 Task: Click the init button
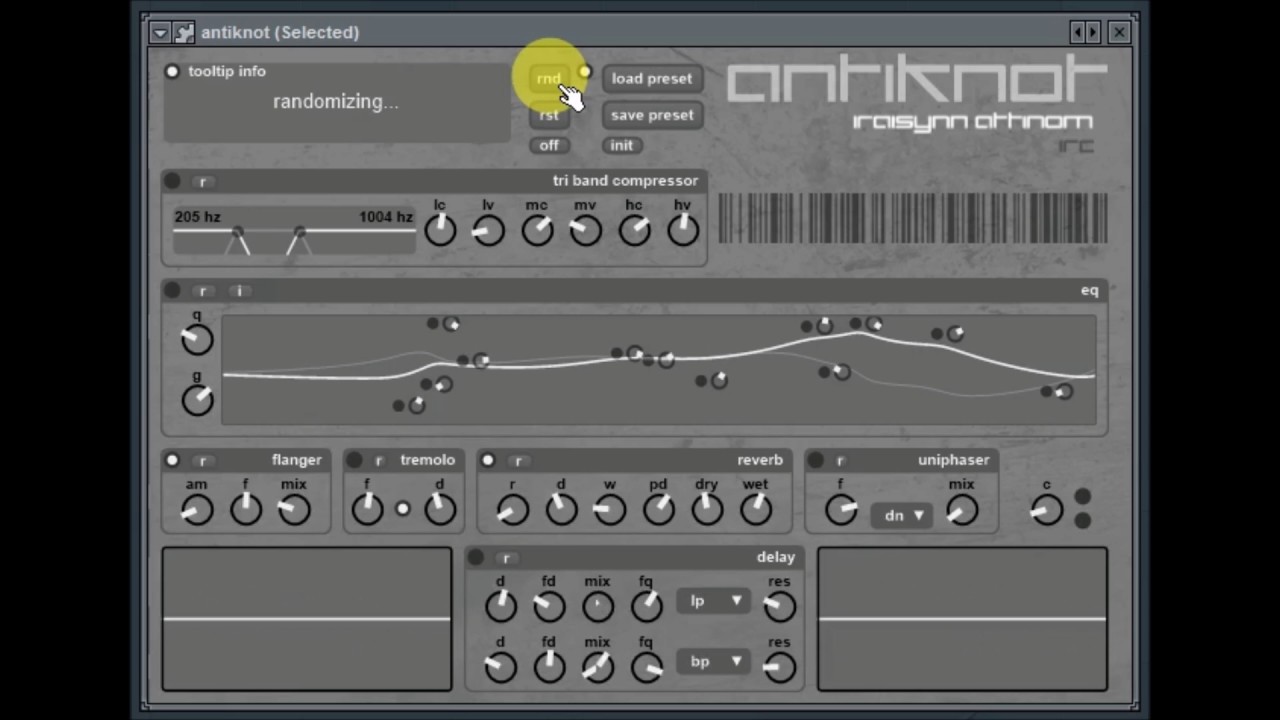point(622,145)
